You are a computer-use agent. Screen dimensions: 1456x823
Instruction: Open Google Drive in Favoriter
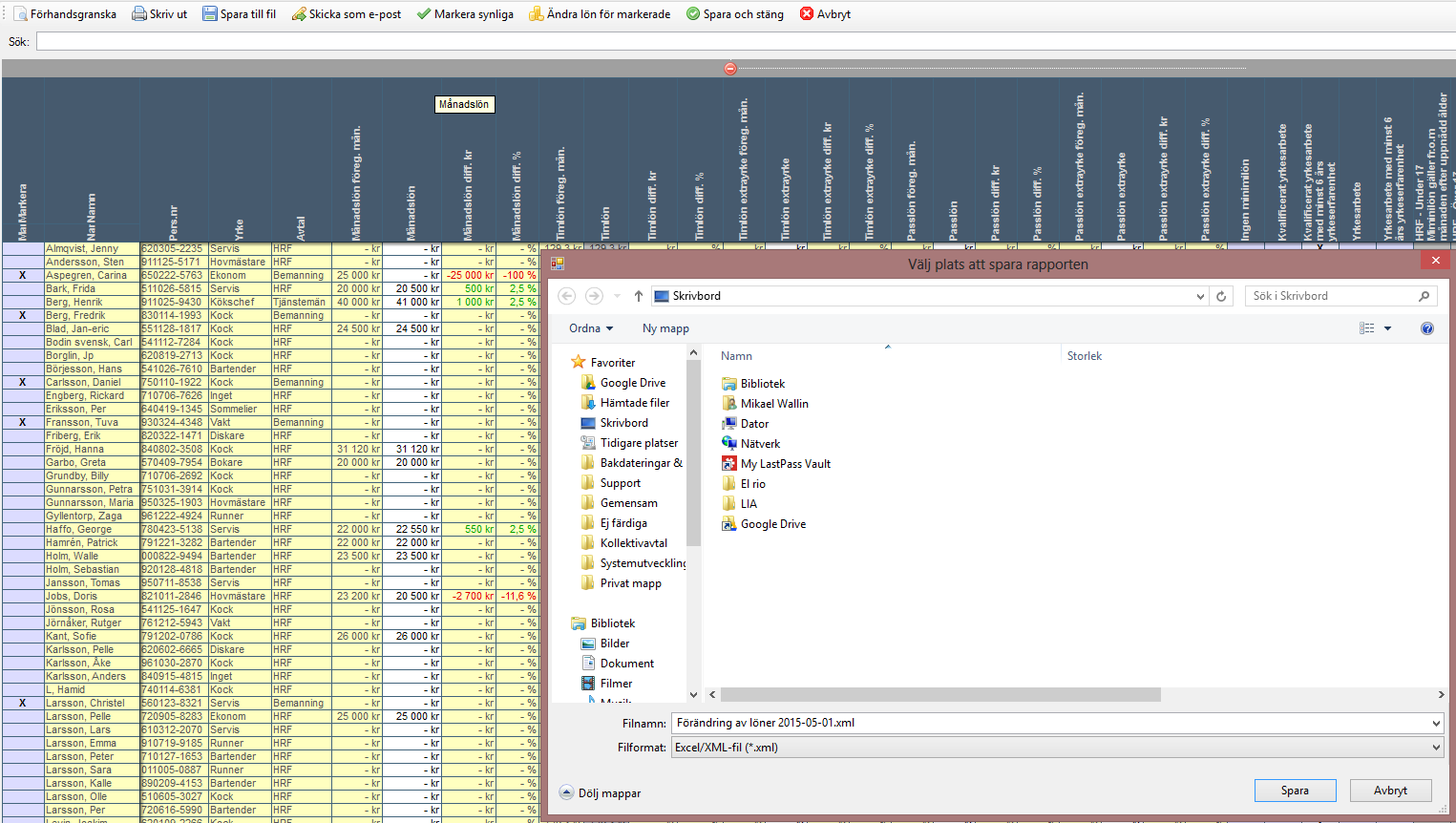[x=623, y=383]
